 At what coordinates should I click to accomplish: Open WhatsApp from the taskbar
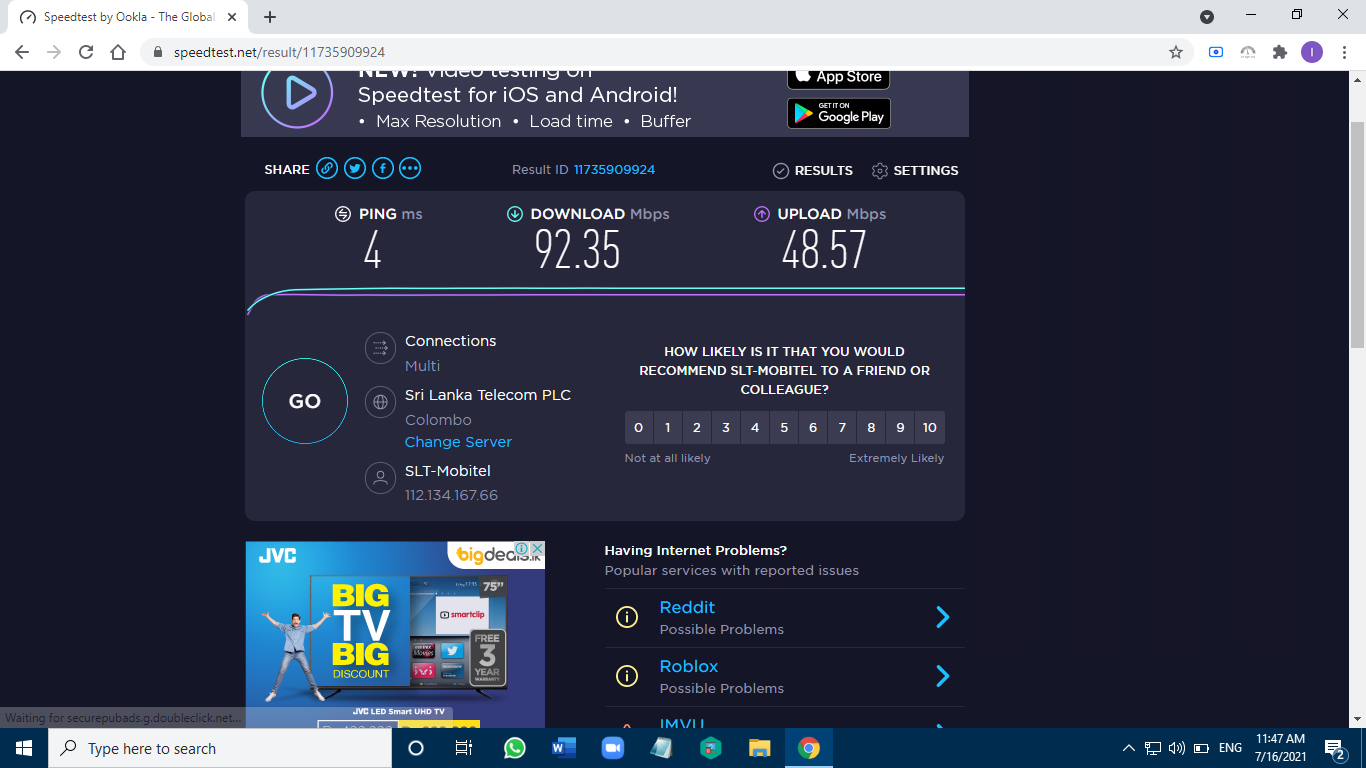pos(514,748)
